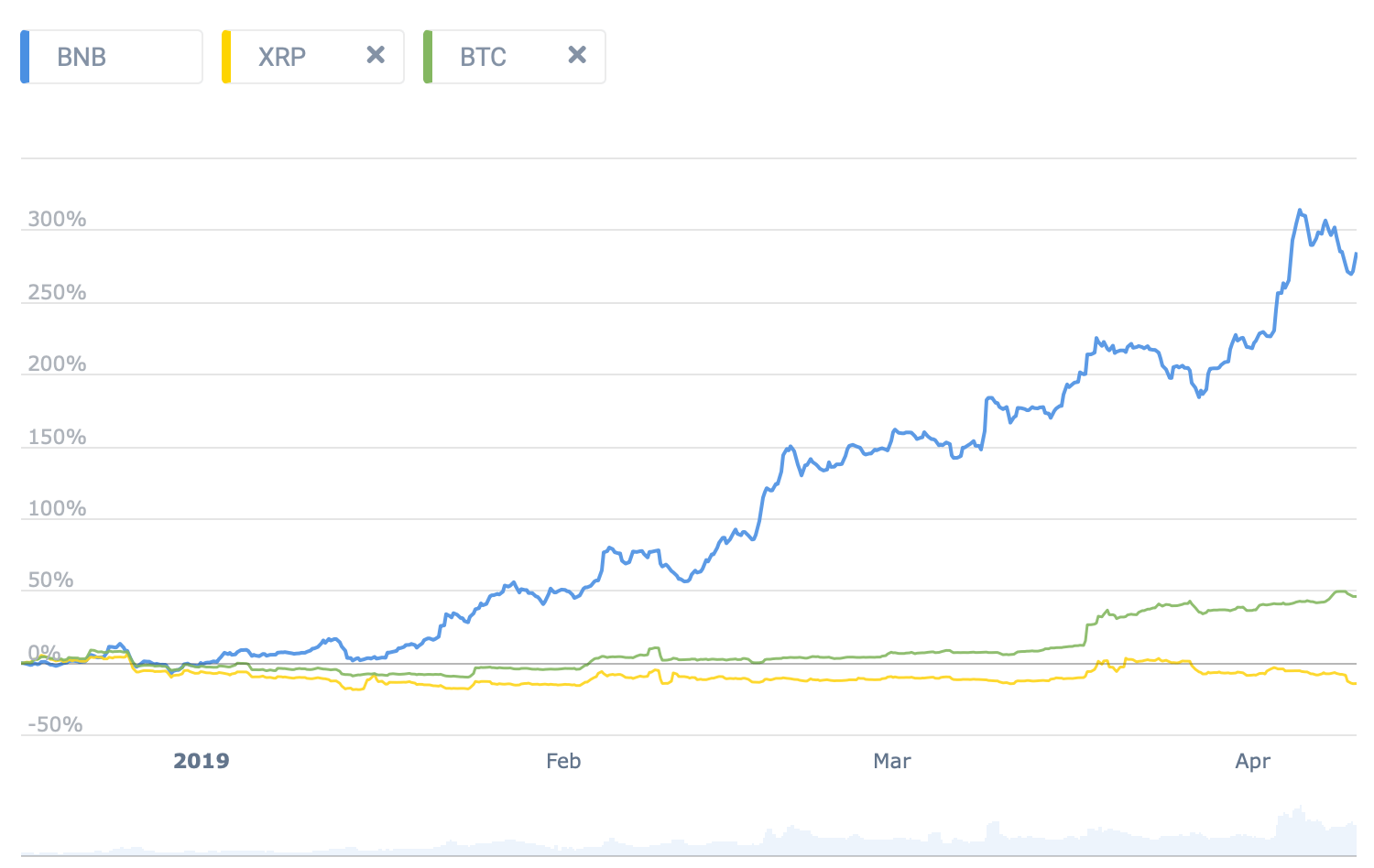Click the 2019 label on time axis
Image resolution: width=1374 pixels, height=868 pixels.
tap(202, 761)
